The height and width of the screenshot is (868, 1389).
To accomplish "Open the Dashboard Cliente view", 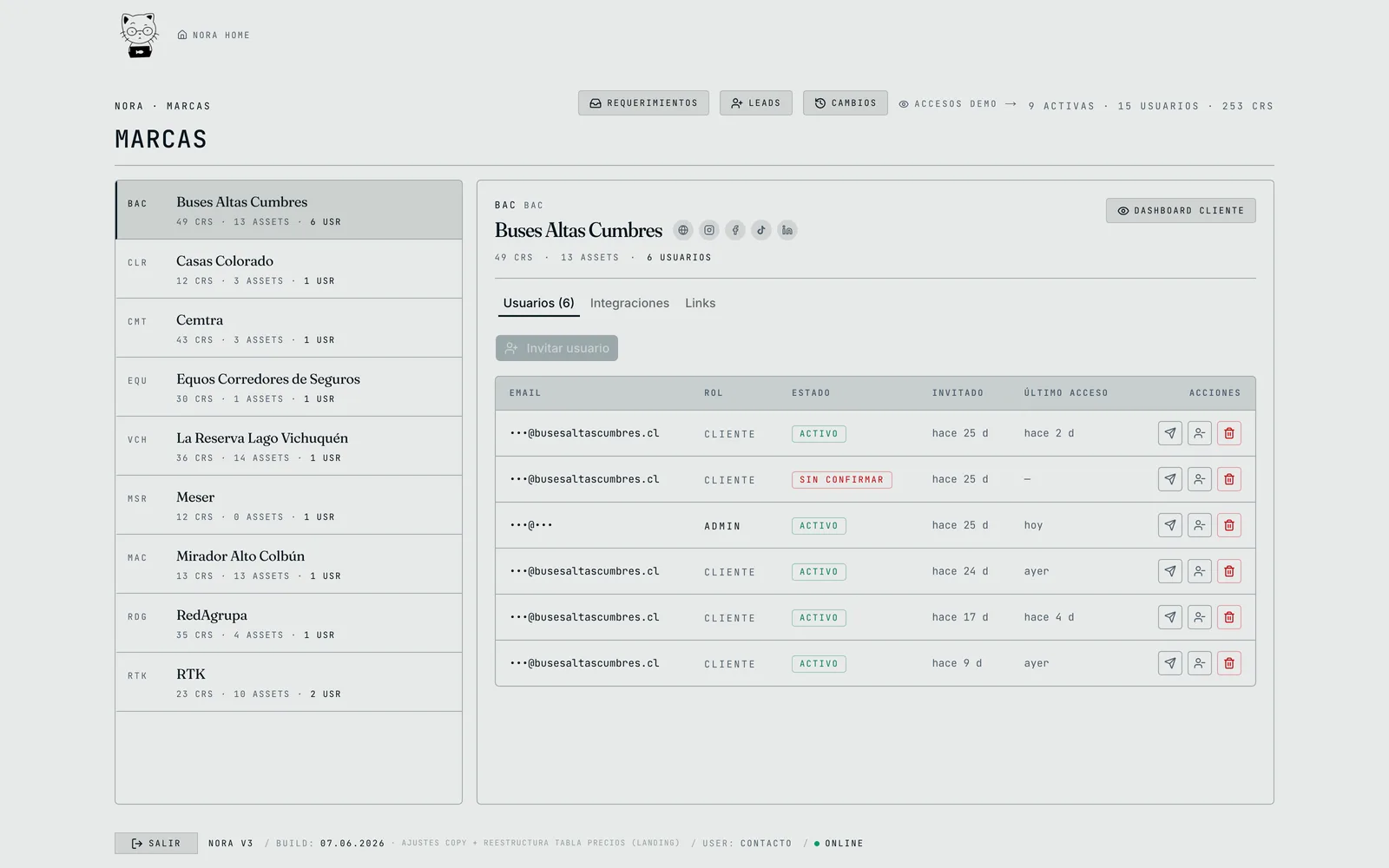I will [1181, 211].
